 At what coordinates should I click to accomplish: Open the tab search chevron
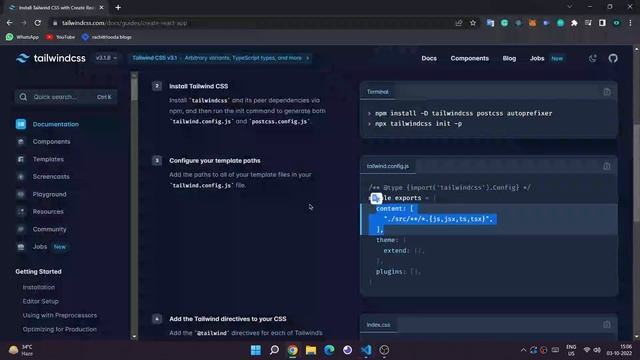[569, 7]
